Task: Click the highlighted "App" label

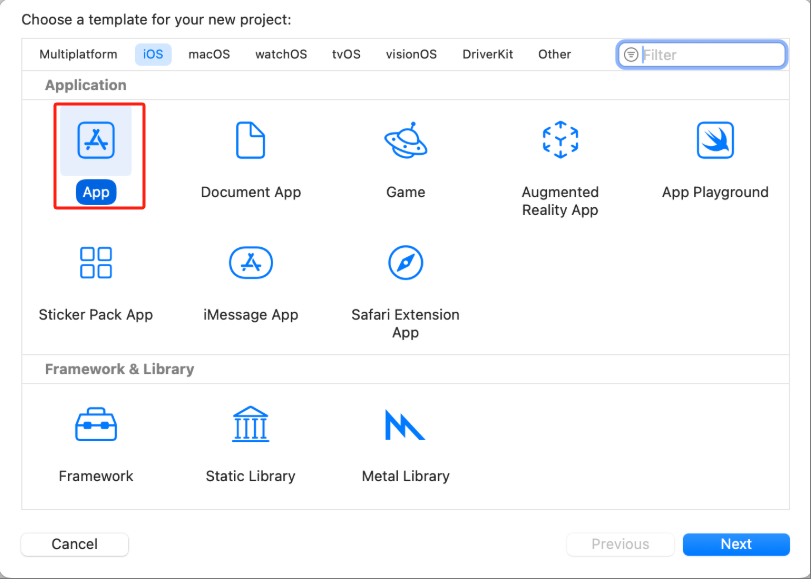Action: pyautogui.click(x=96, y=192)
